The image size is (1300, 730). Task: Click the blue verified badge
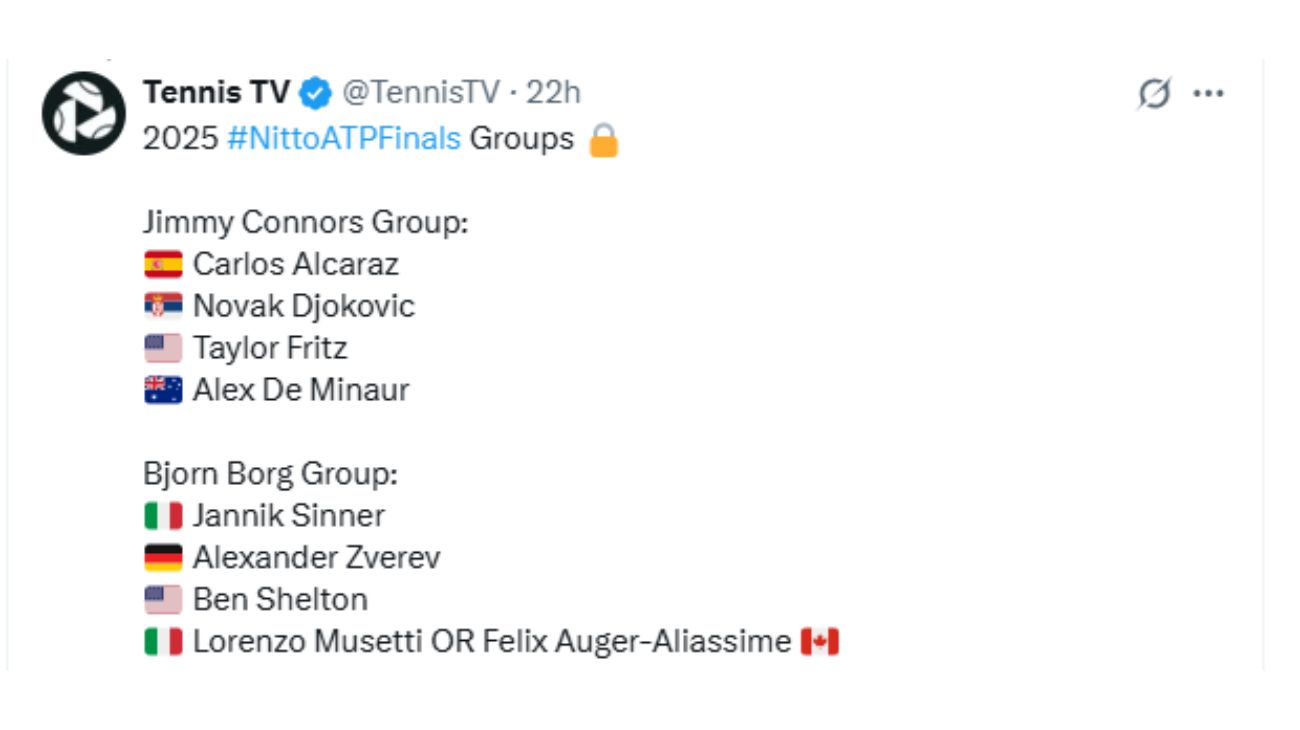point(317,94)
